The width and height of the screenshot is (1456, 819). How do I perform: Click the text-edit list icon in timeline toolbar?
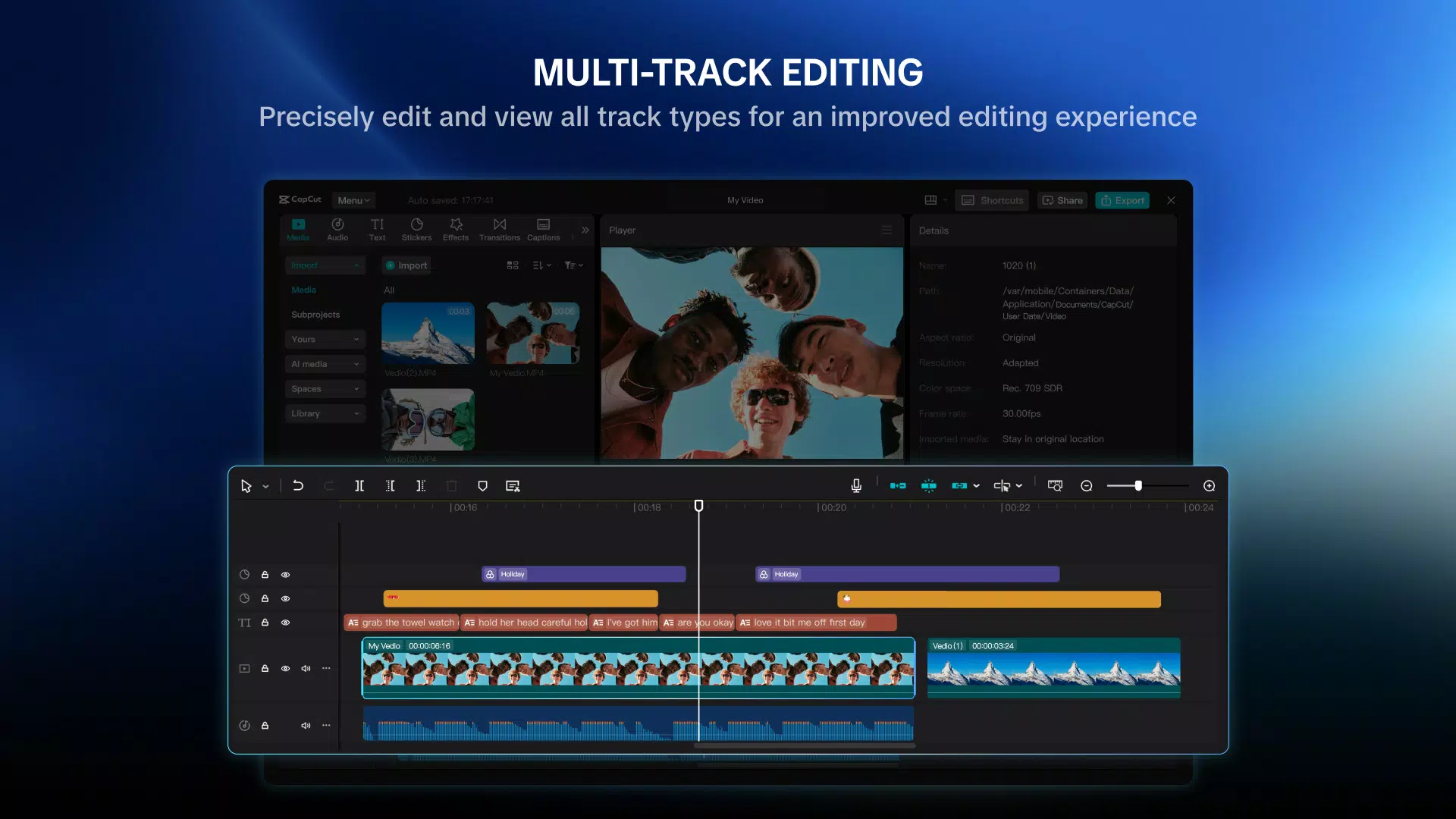[x=513, y=486]
